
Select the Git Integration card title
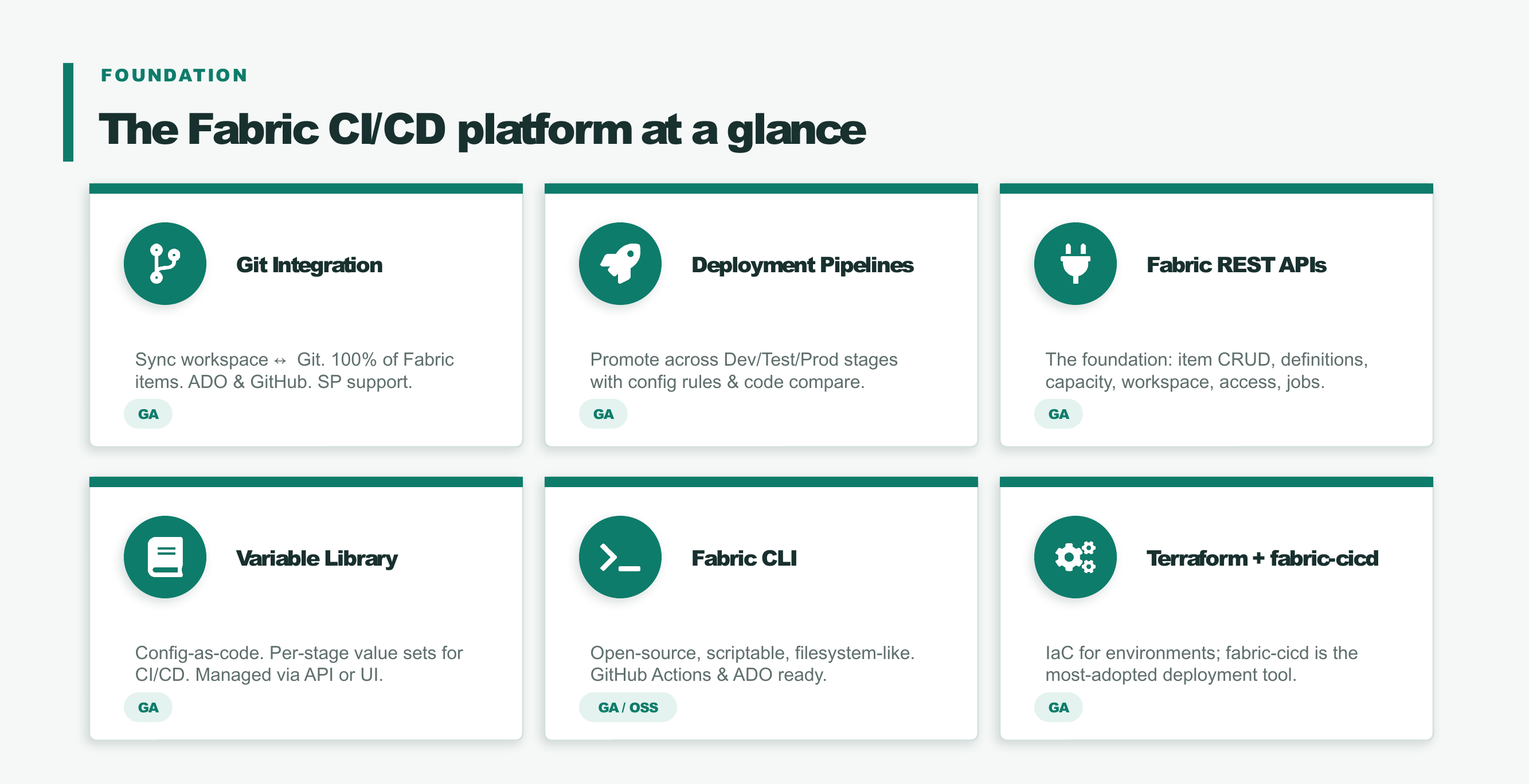click(x=309, y=265)
